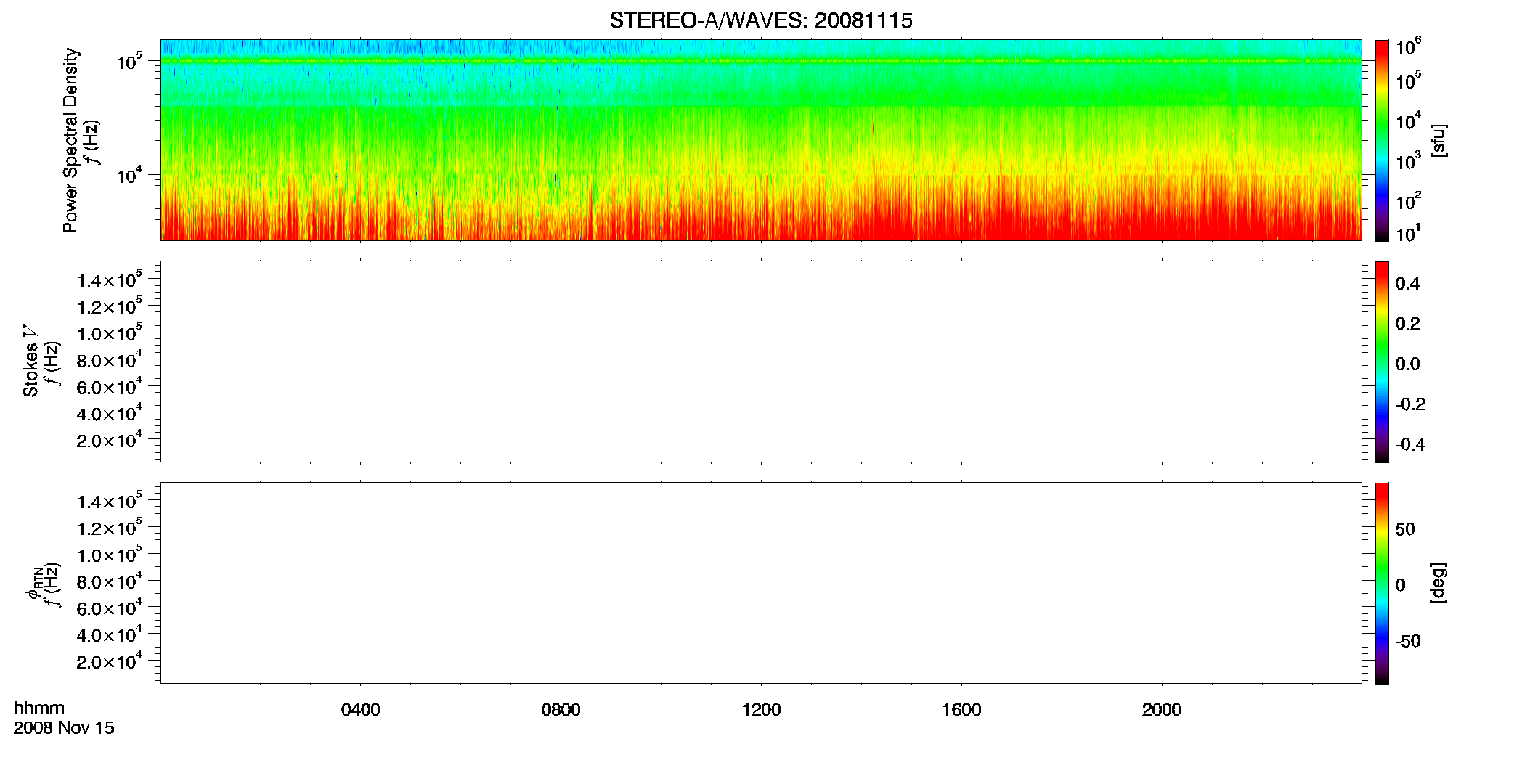
Task: Click the 0.4 tick on Stokes V color bar
Action: [1407, 284]
